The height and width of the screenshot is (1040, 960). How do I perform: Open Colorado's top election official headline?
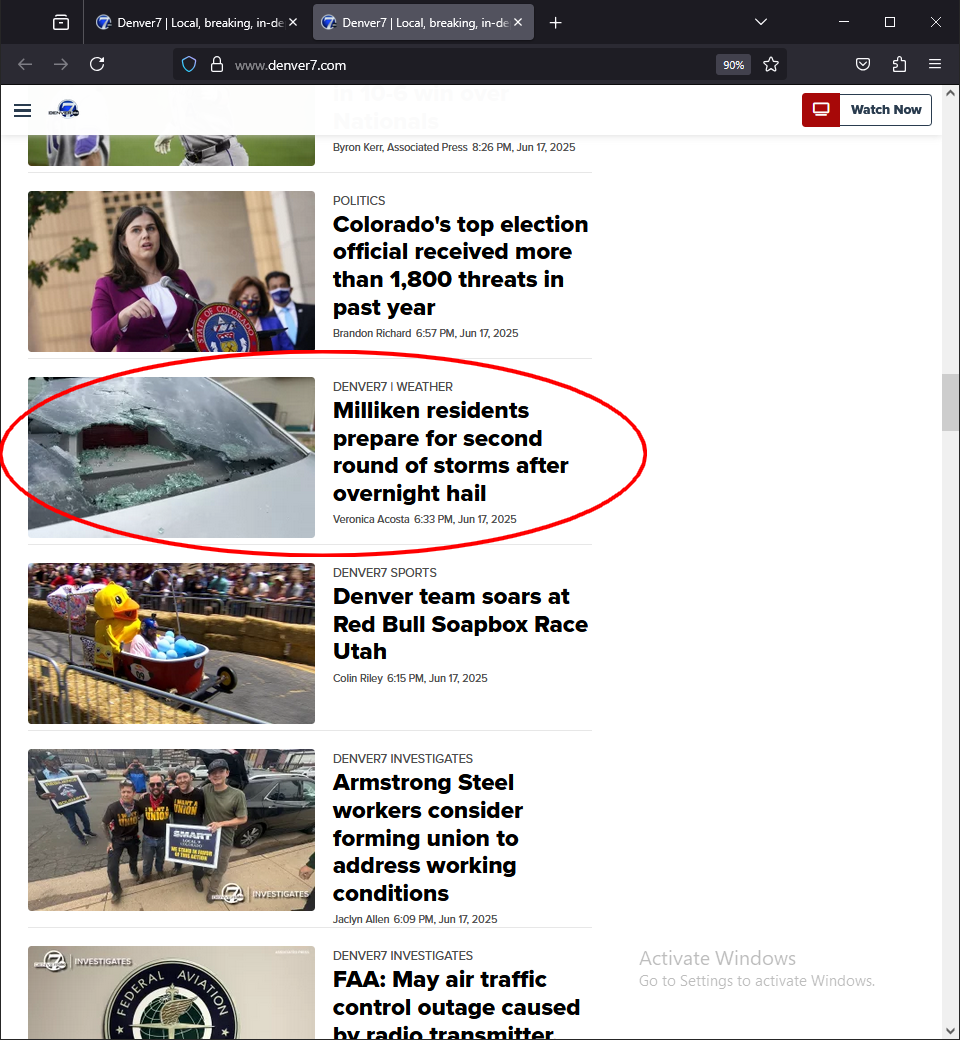click(x=460, y=265)
